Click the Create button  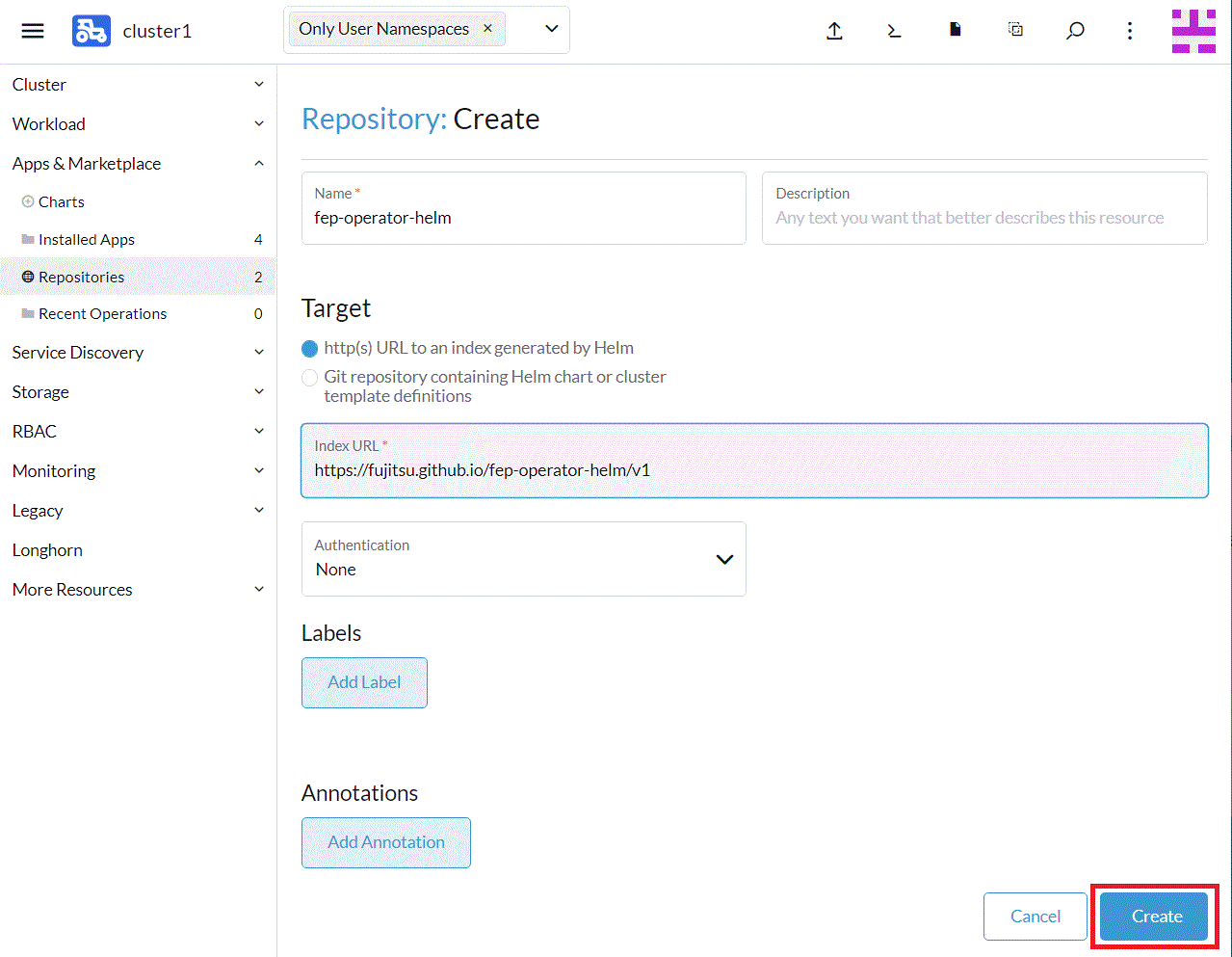pyautogui.click(x=1154, y=917)
